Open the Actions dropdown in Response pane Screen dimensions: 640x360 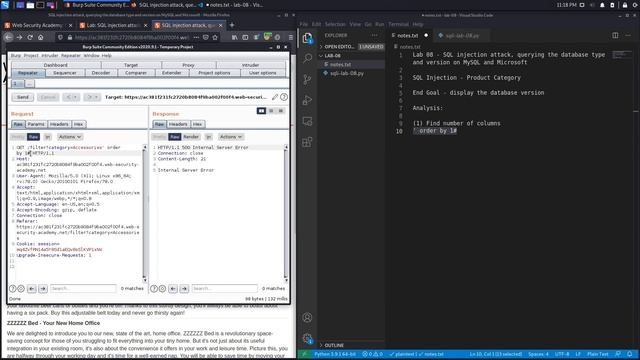click(x=231, y=137)
